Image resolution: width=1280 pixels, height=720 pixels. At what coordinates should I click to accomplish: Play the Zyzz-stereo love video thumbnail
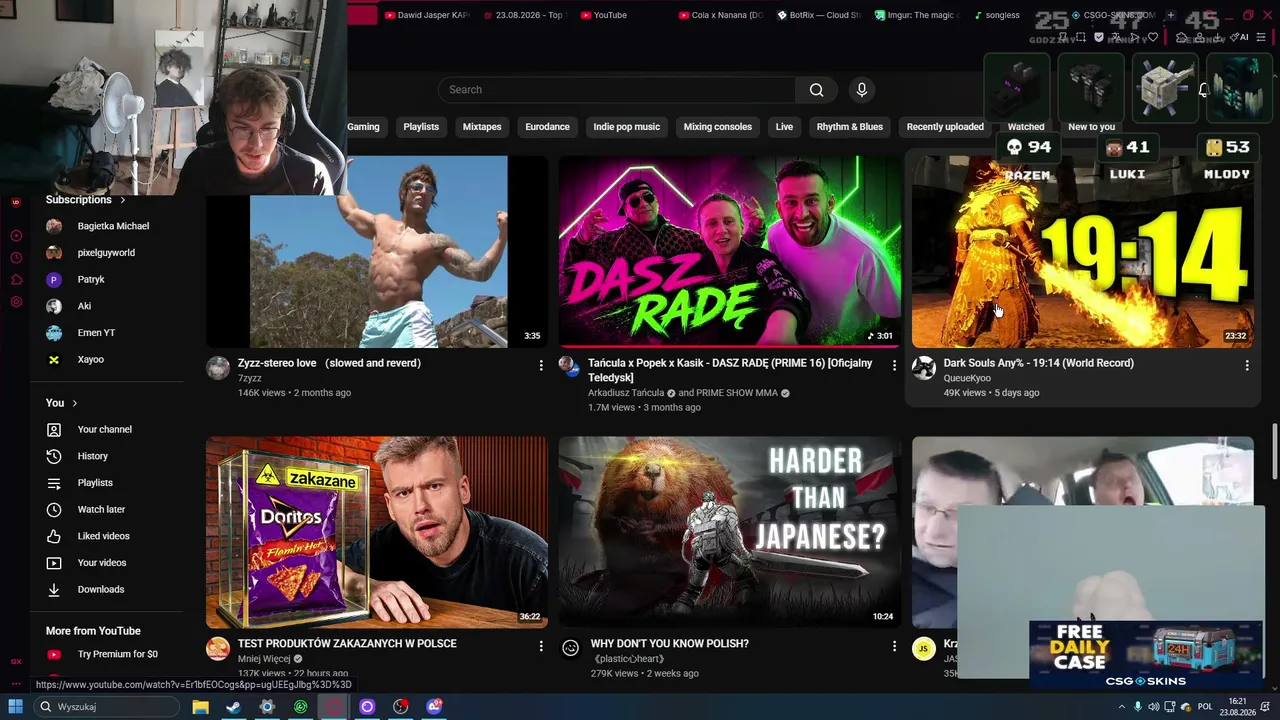(377, 252)
